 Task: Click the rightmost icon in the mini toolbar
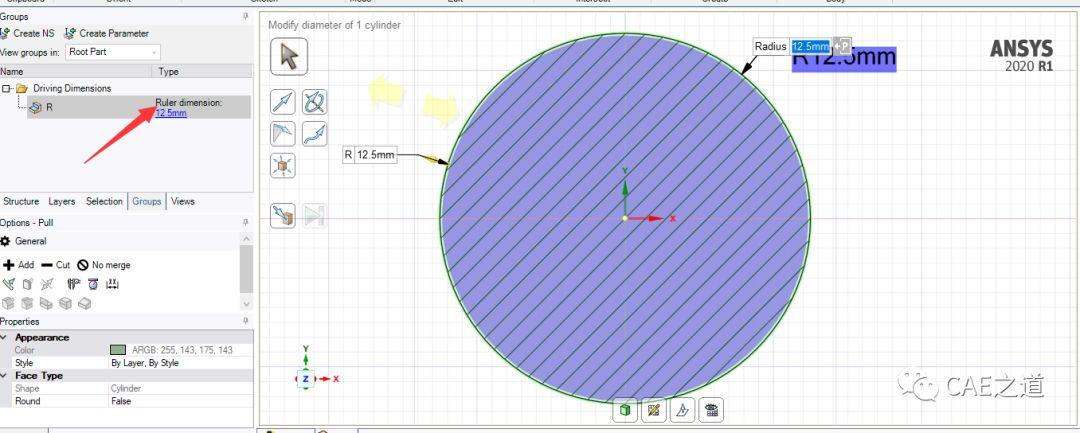[x=712, y=410]
